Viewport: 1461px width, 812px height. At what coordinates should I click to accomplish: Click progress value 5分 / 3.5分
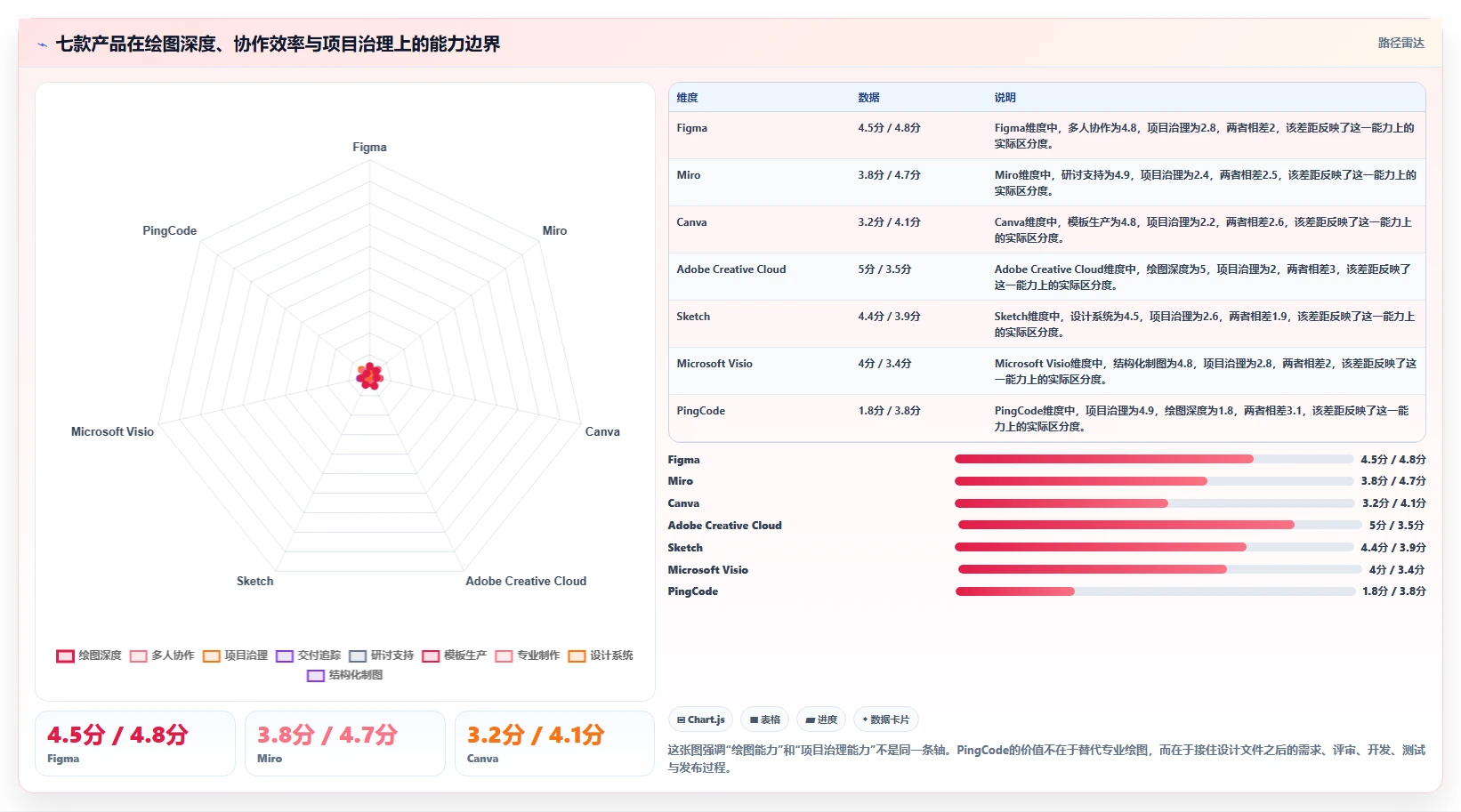click(x=1396, y=526)
